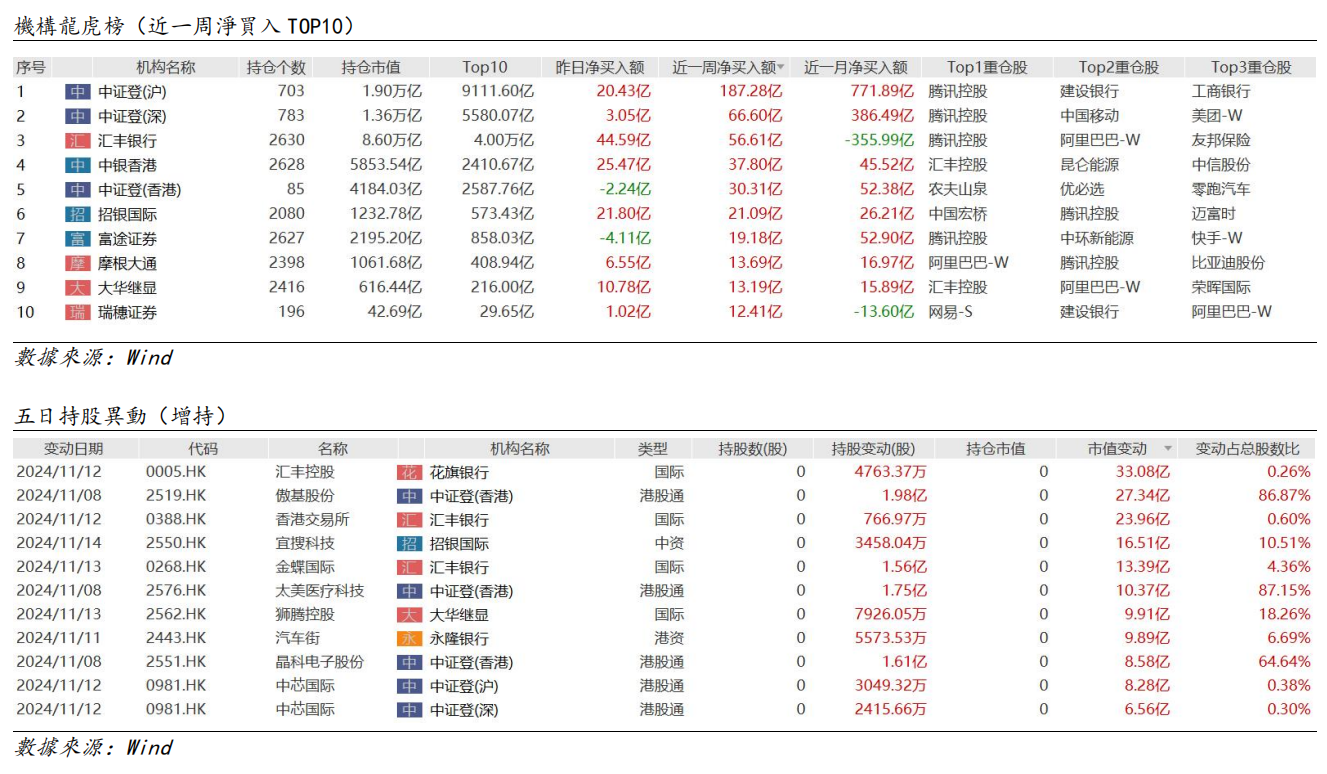Click the 187.28亿 weekly net buy value

[x=749, y=91]
